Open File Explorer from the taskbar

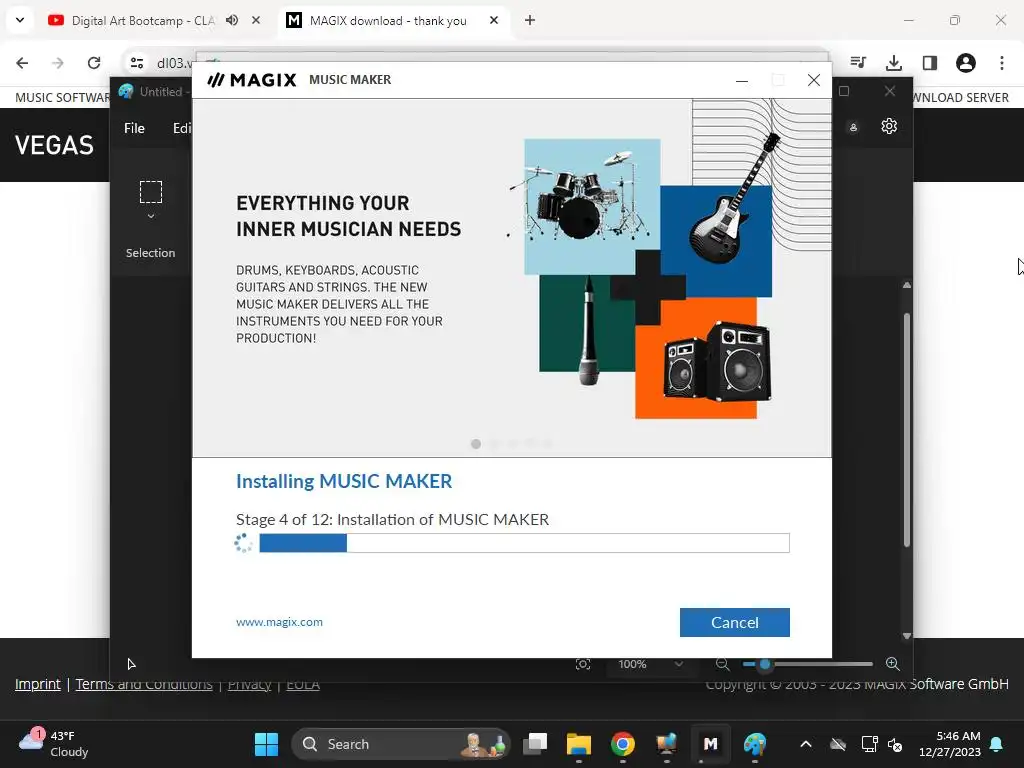coord(579,744)
